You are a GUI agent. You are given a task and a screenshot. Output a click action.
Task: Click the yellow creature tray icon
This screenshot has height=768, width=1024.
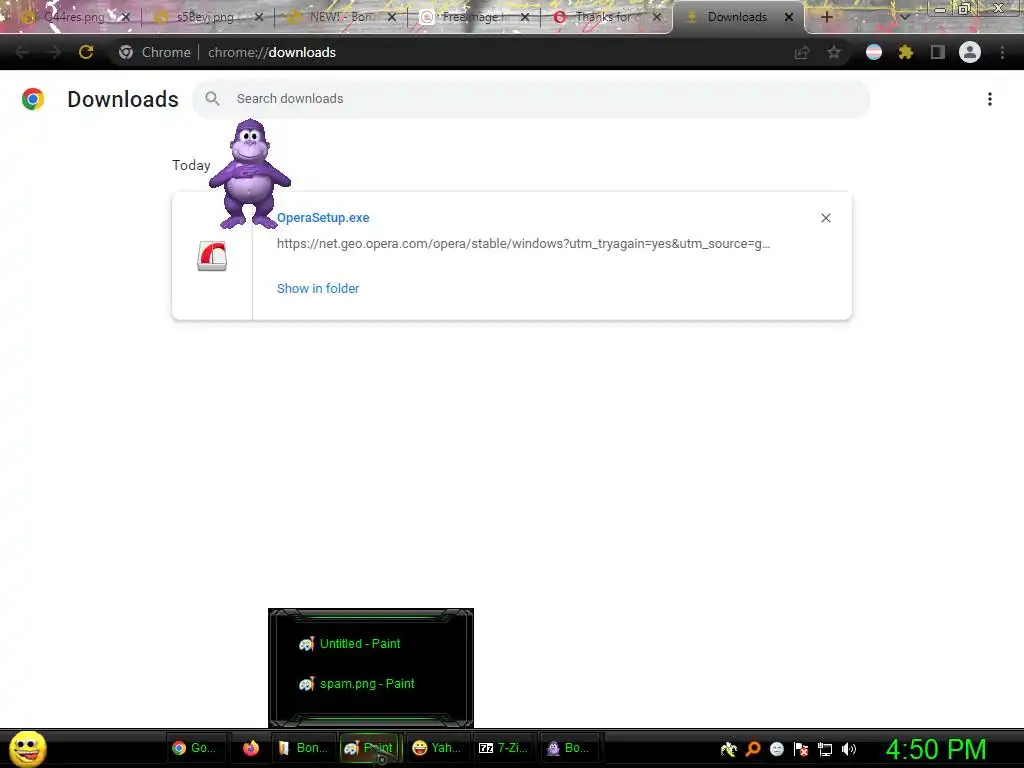729,749
